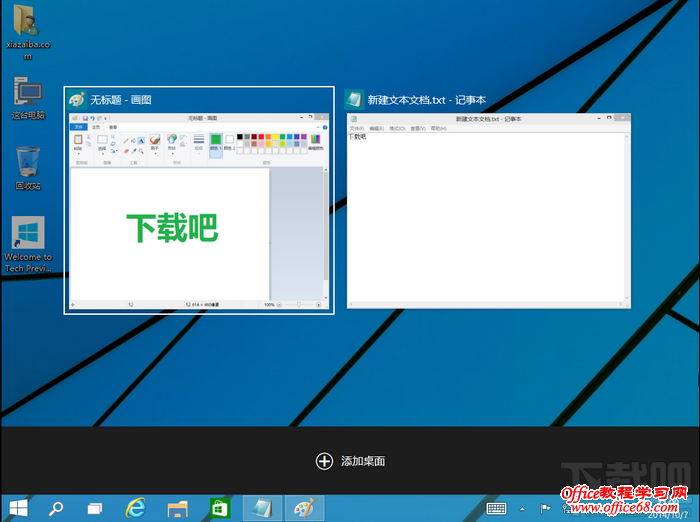Open the Brushes 刷子 tool in Paint

point(155,144)
